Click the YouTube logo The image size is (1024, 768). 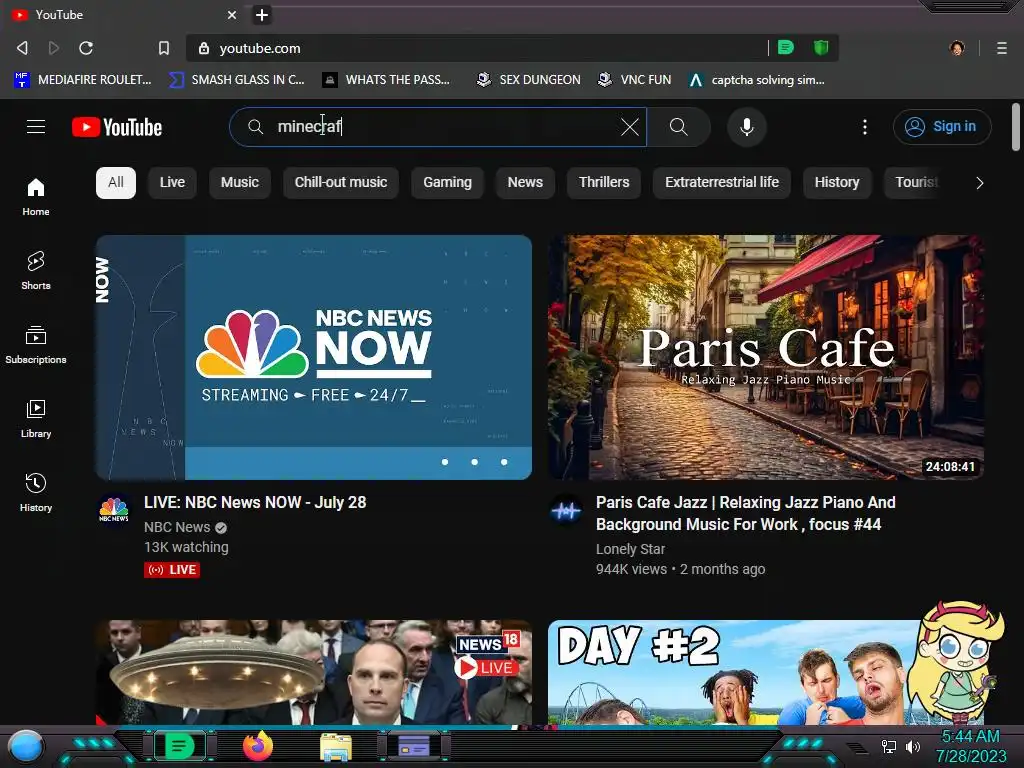pyautogui.click(x=117, y=127)
